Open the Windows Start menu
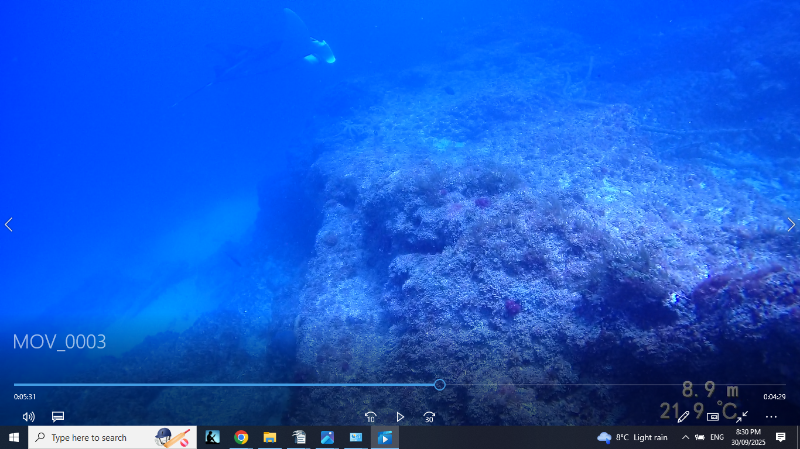This screenshot has height=449, width=800. pos(14,437)
